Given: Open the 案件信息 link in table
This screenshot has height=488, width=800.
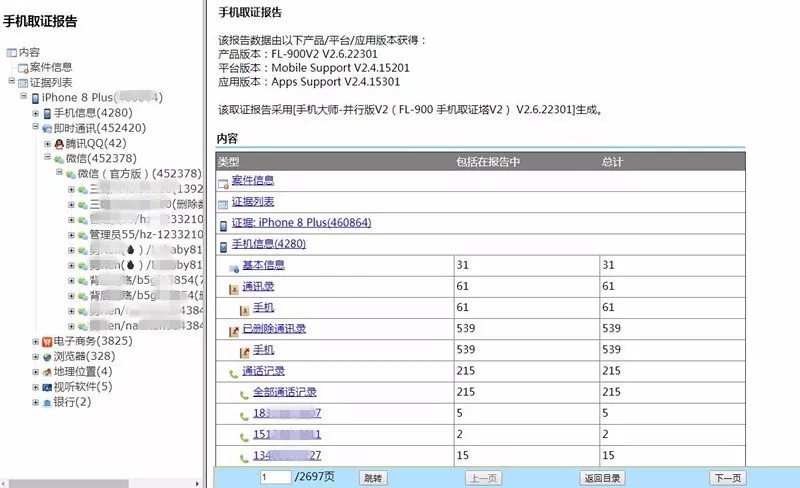Looking at the screenshot, I should click(253, 180).
